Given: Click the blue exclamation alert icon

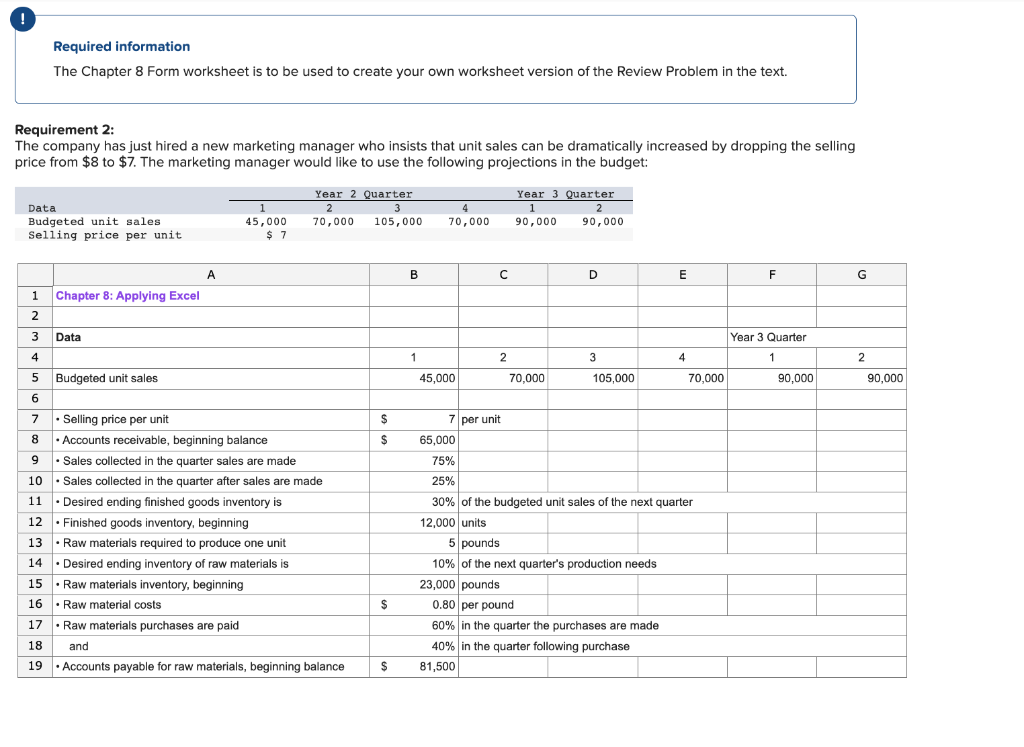Looking at the screenshot, I should pyautogui.click(x=22, y=18).
